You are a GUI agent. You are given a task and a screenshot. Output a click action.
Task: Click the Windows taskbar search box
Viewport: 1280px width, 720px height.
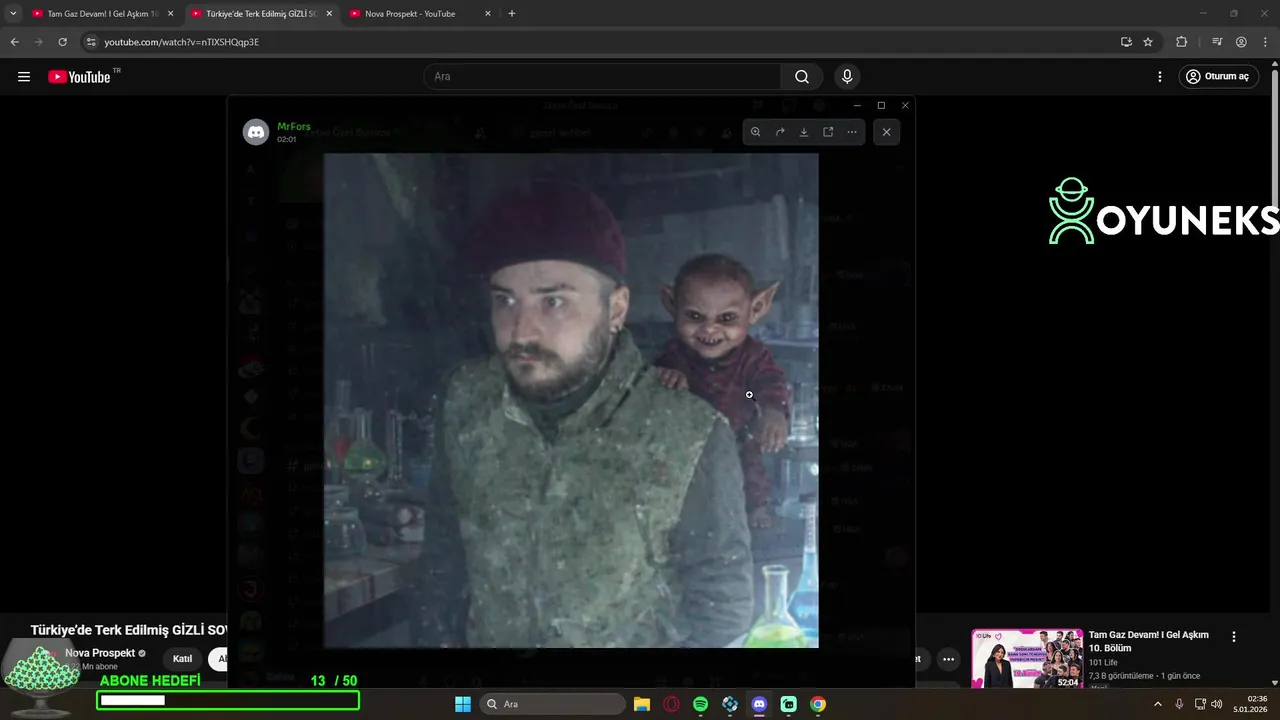[x=553, y=704]
